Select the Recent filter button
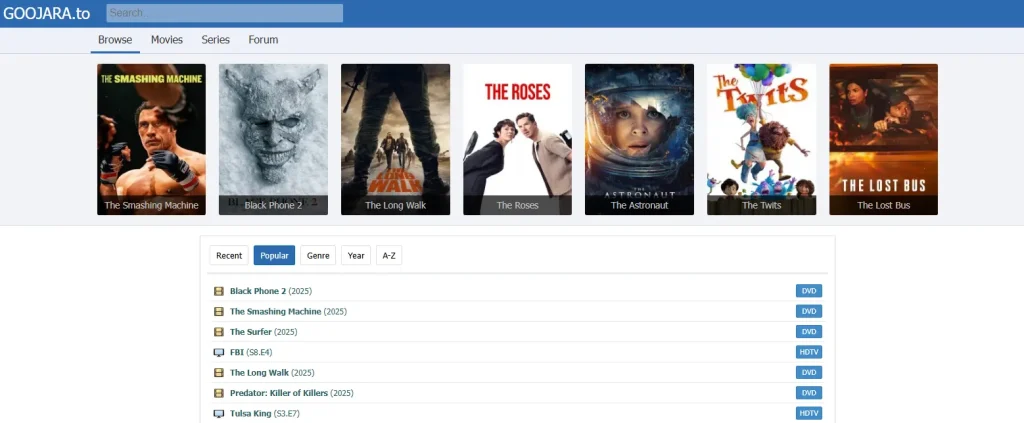1024x423 pixels. pos(229,255)
